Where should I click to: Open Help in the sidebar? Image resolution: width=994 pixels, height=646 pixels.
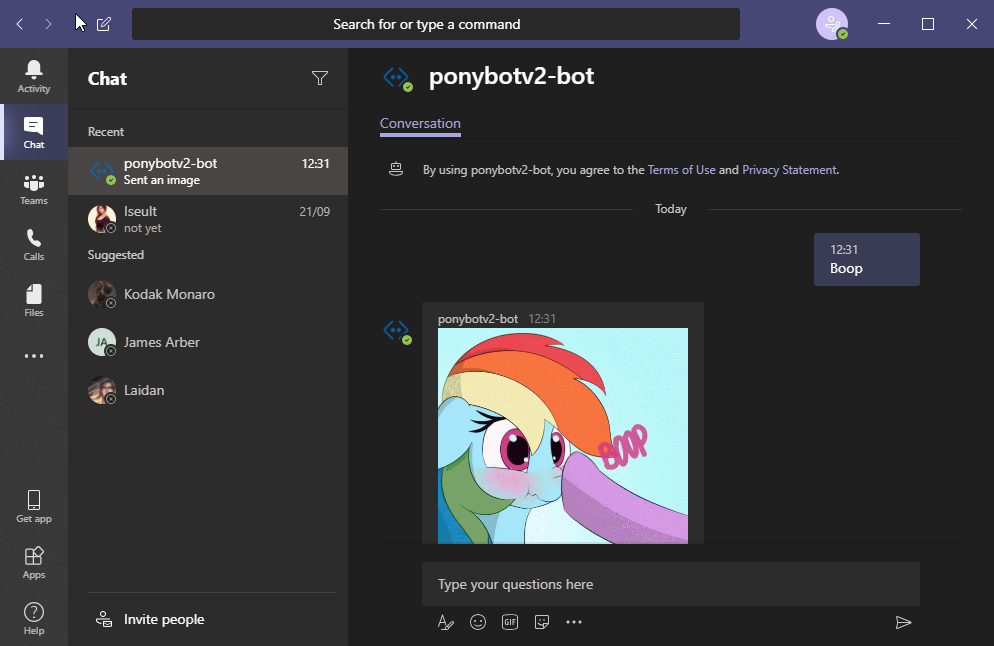click(34, 618)
